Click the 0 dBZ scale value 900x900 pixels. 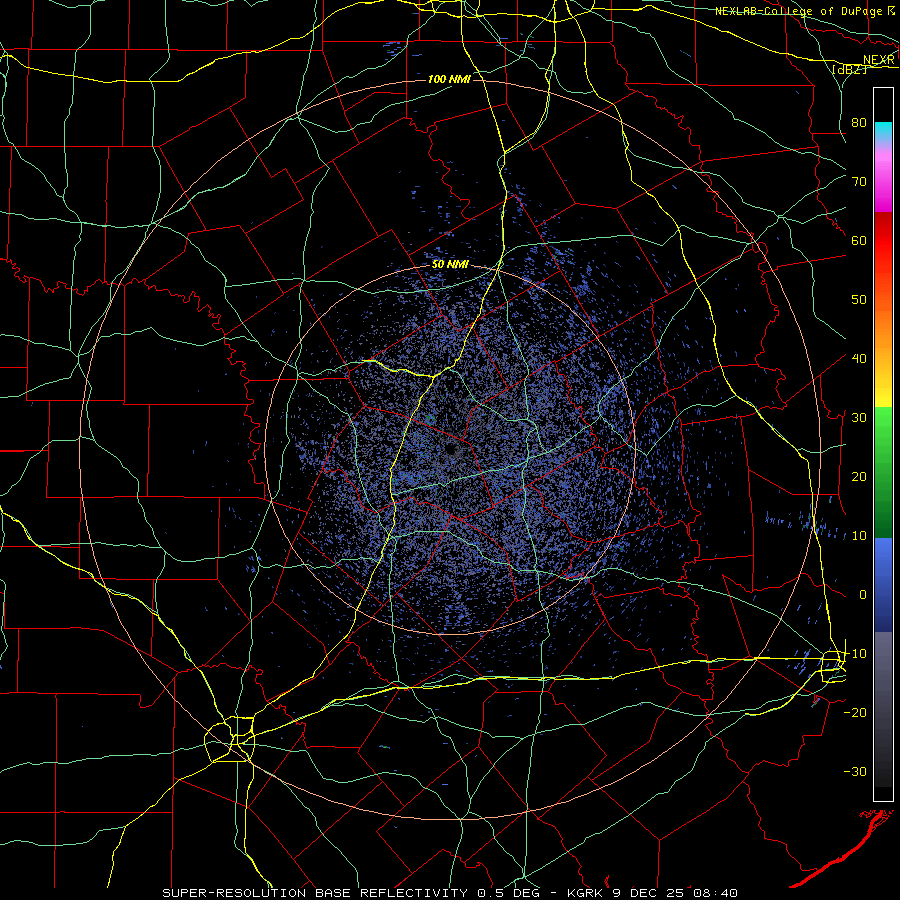tap(863, 595)
